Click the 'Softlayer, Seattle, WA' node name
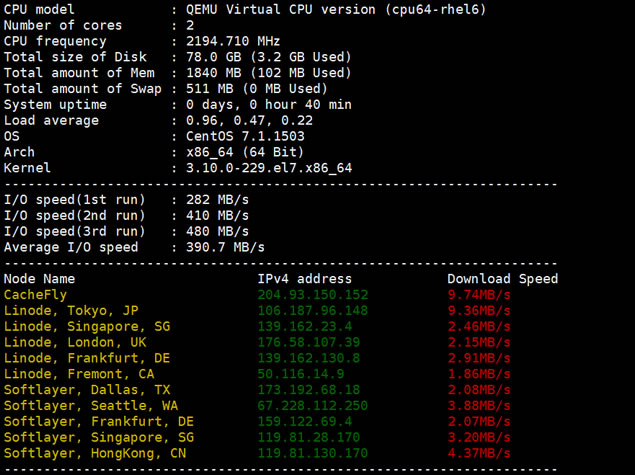 point(91,405)
